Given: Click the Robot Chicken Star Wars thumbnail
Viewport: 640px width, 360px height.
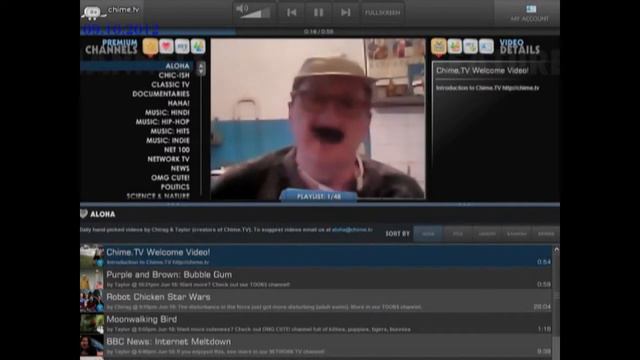Looking at the screenshot, I should point(92,301).
